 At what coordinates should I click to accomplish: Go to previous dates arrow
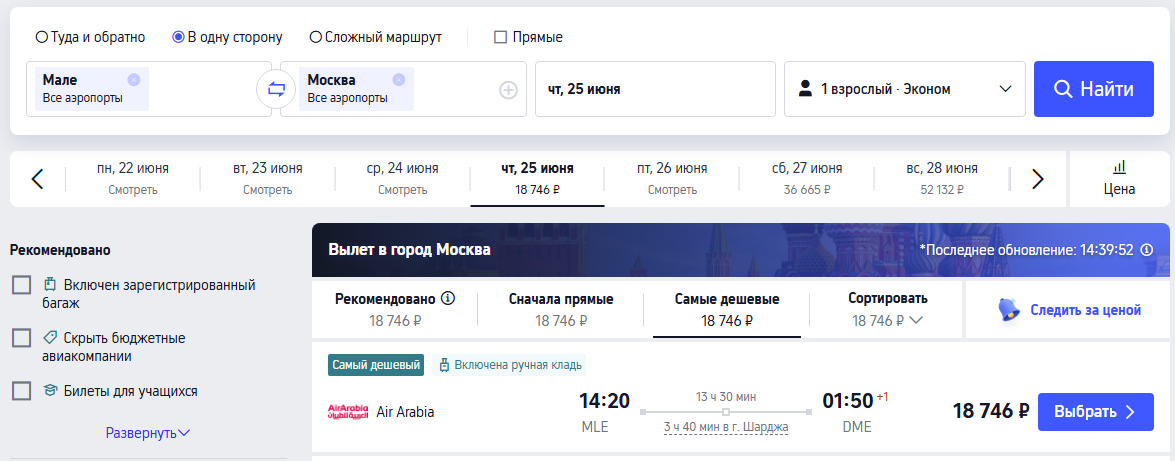click(37, 179)
